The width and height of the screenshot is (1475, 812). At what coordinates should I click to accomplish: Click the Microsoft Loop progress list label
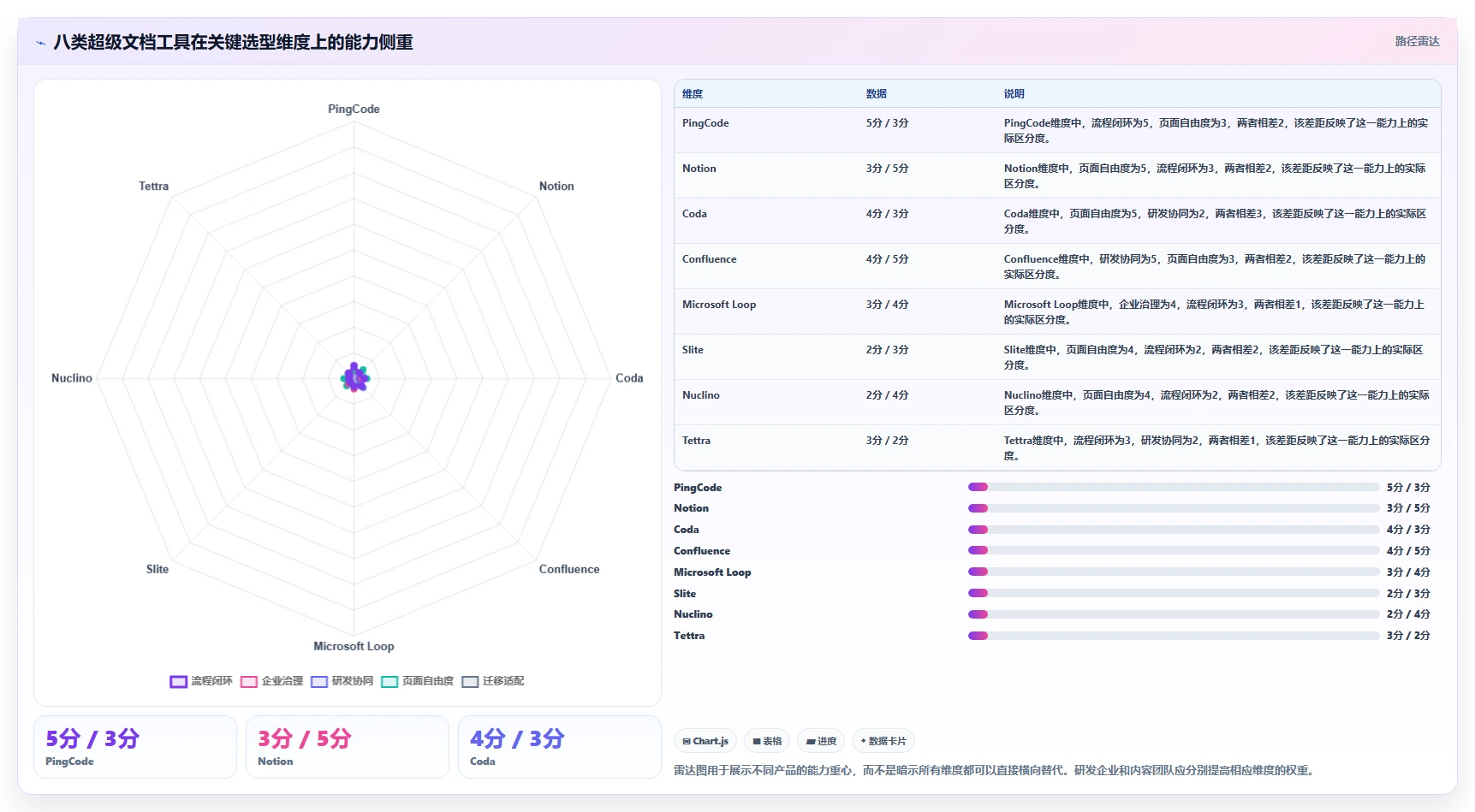712,572
